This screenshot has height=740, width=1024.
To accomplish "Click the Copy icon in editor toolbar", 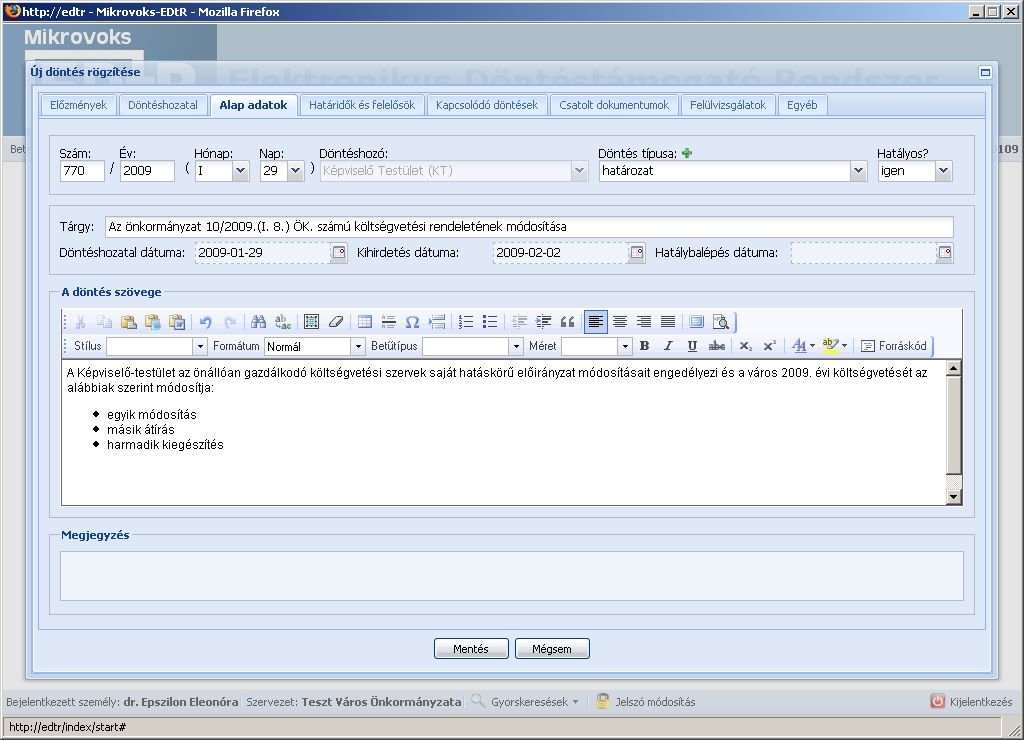I will [x=104, y=322].
